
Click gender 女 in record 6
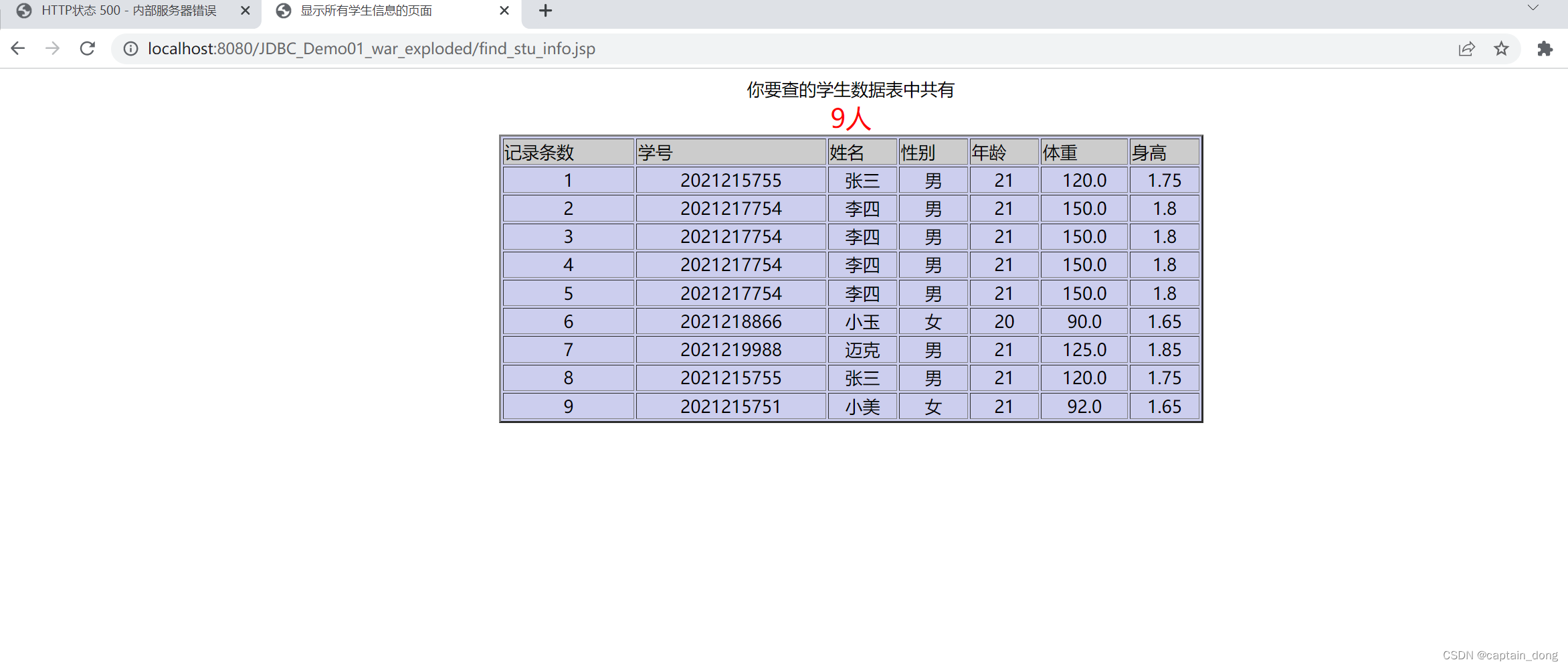point(933,321)
